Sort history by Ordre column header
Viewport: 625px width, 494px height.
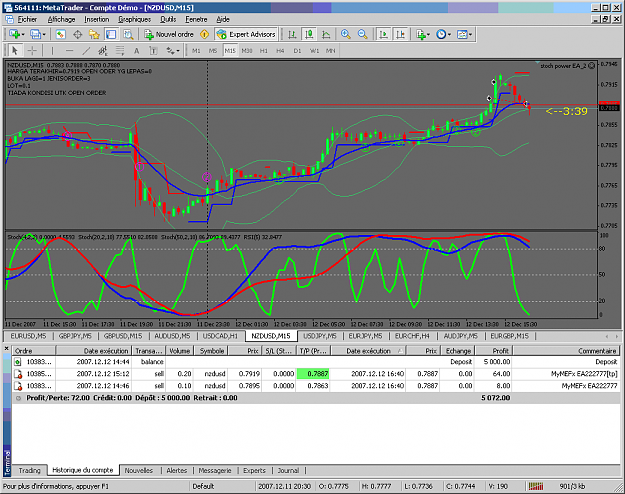click(x=34, y=351)
